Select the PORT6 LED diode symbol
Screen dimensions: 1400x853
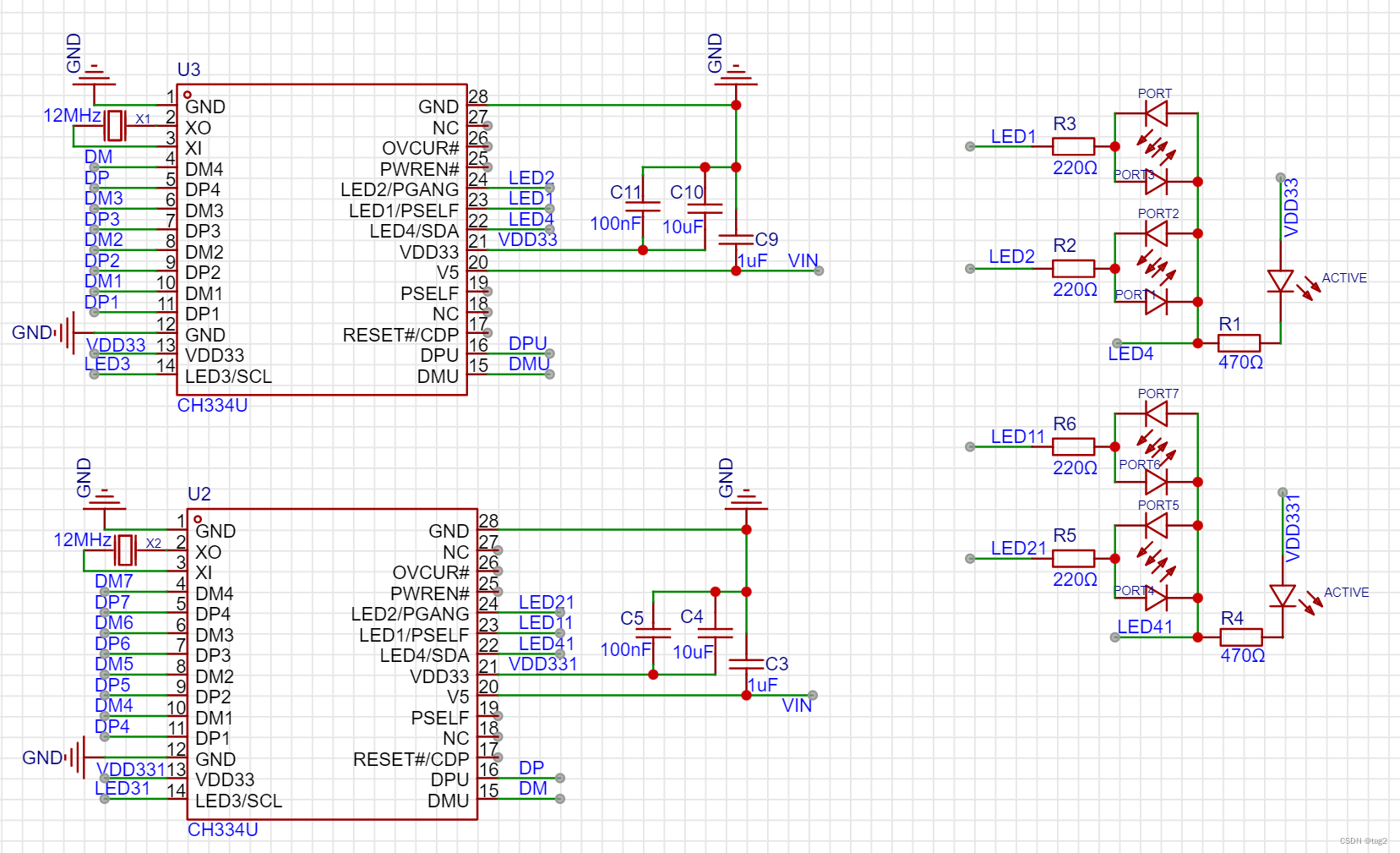[1156, 481]
